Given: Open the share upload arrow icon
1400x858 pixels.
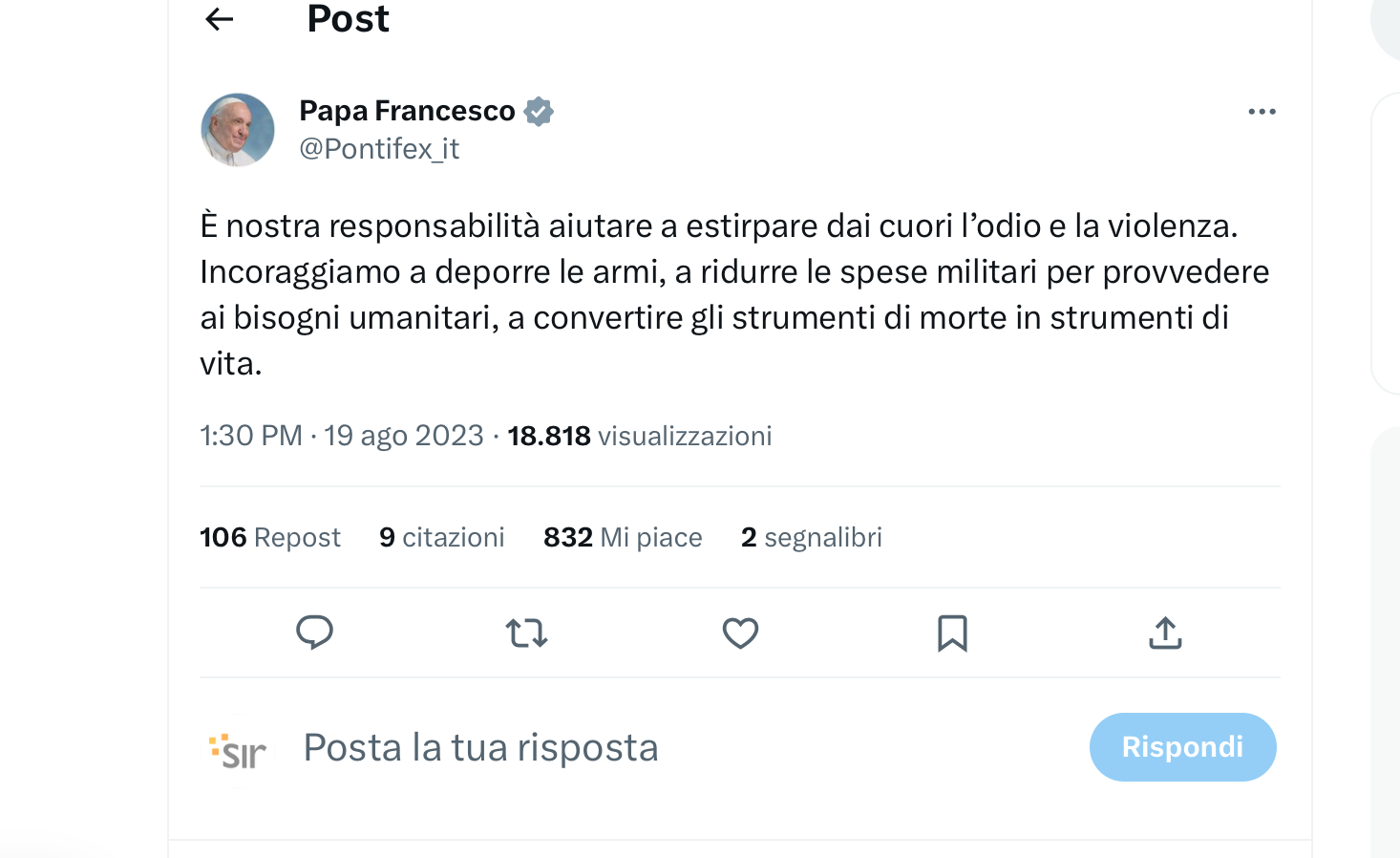Looking at the screenshot, I should 1165,633.
